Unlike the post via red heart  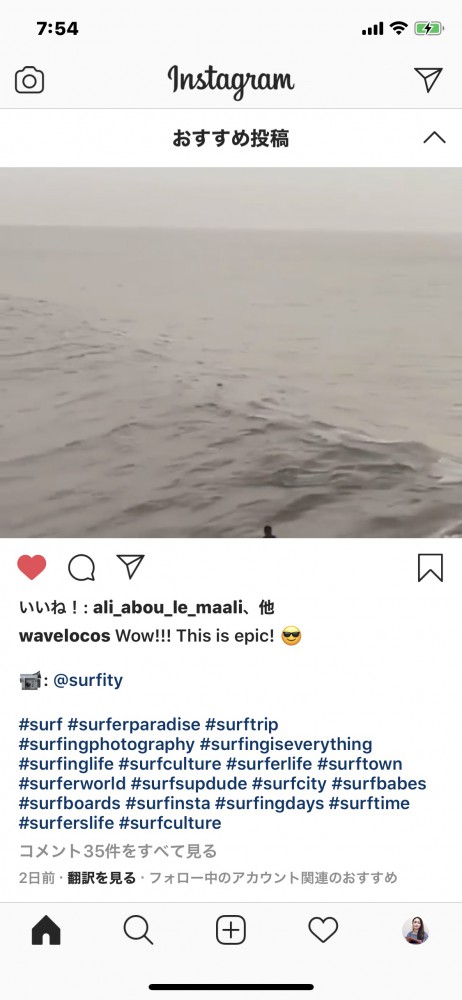coord(32,567)
